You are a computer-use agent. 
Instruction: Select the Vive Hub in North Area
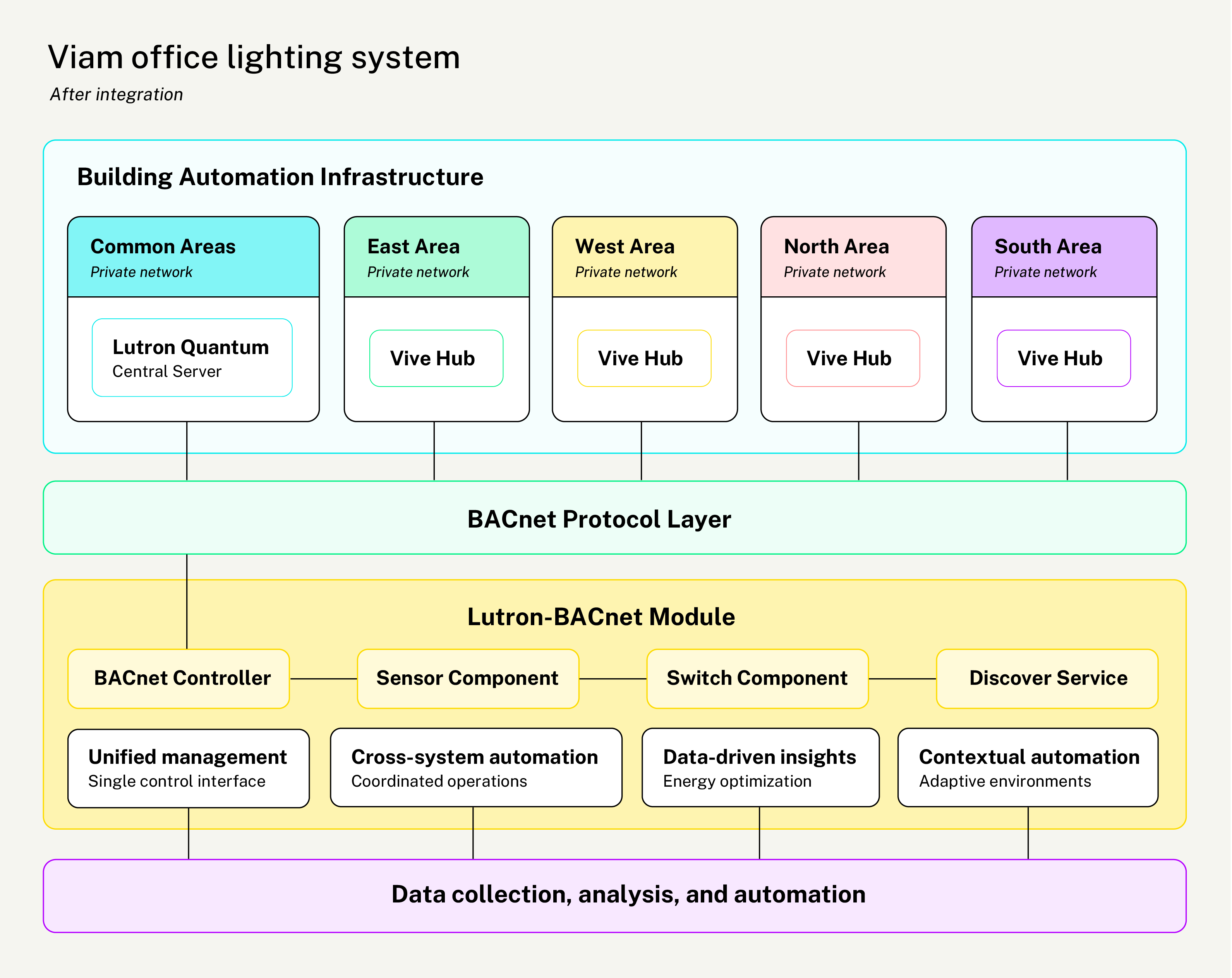[x=853, y=358]
